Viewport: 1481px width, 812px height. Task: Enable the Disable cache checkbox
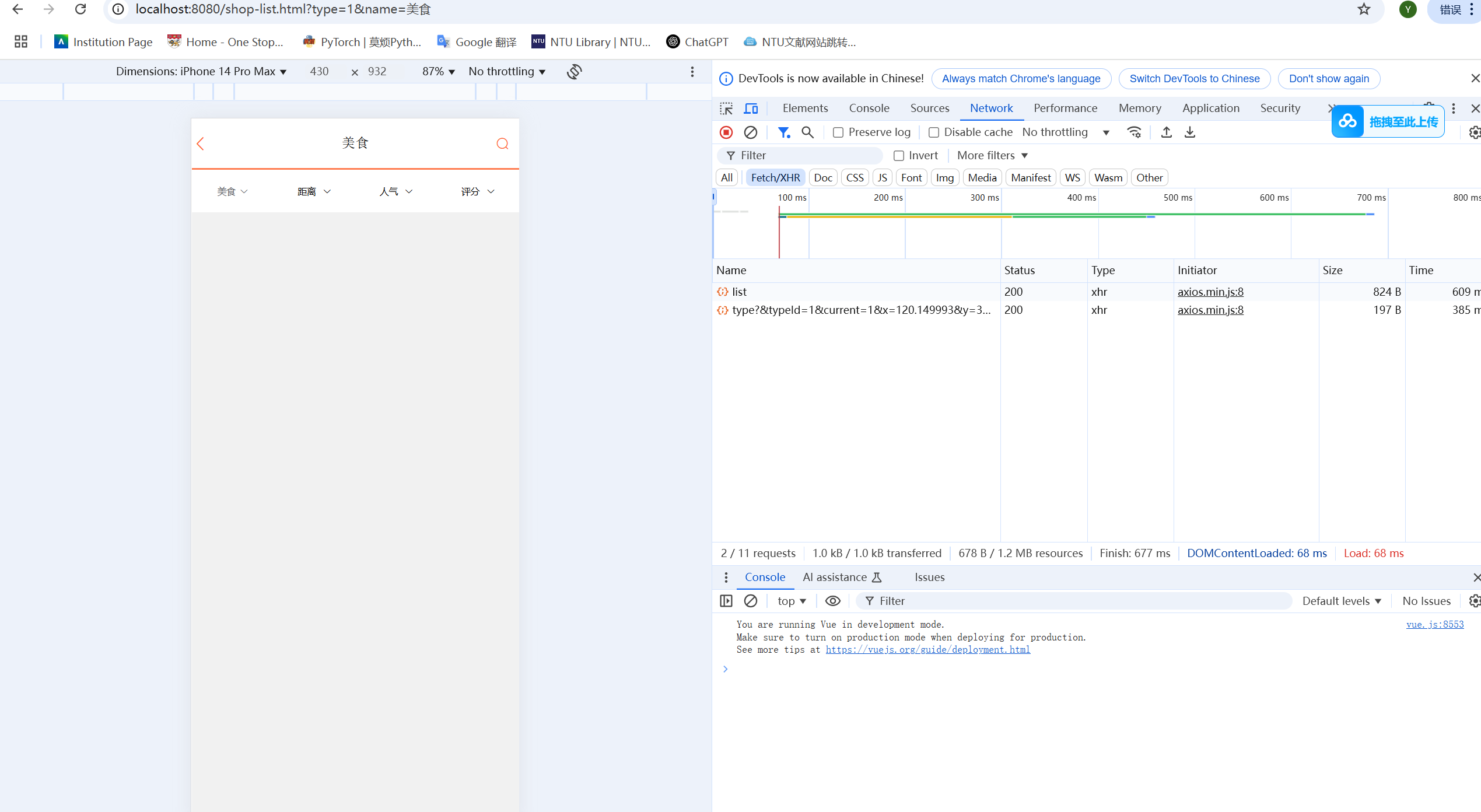[x=934, y=132]
